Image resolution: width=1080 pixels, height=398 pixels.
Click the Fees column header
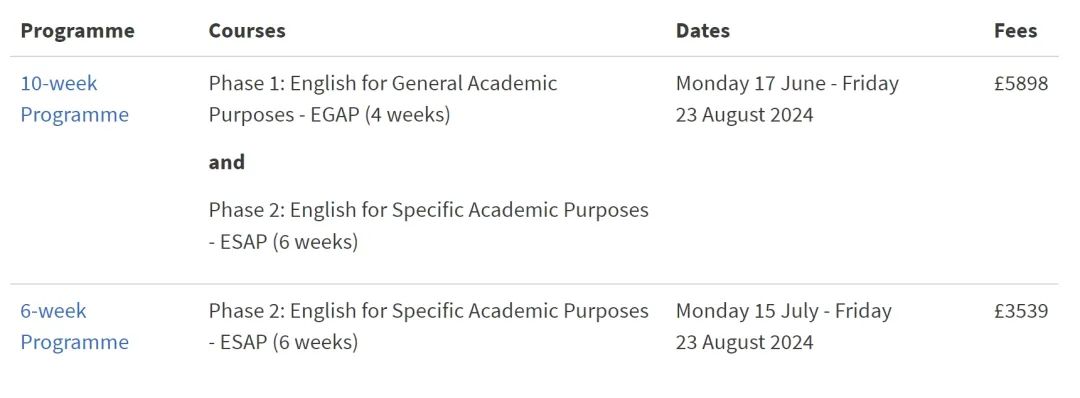tap(1015, 31)
